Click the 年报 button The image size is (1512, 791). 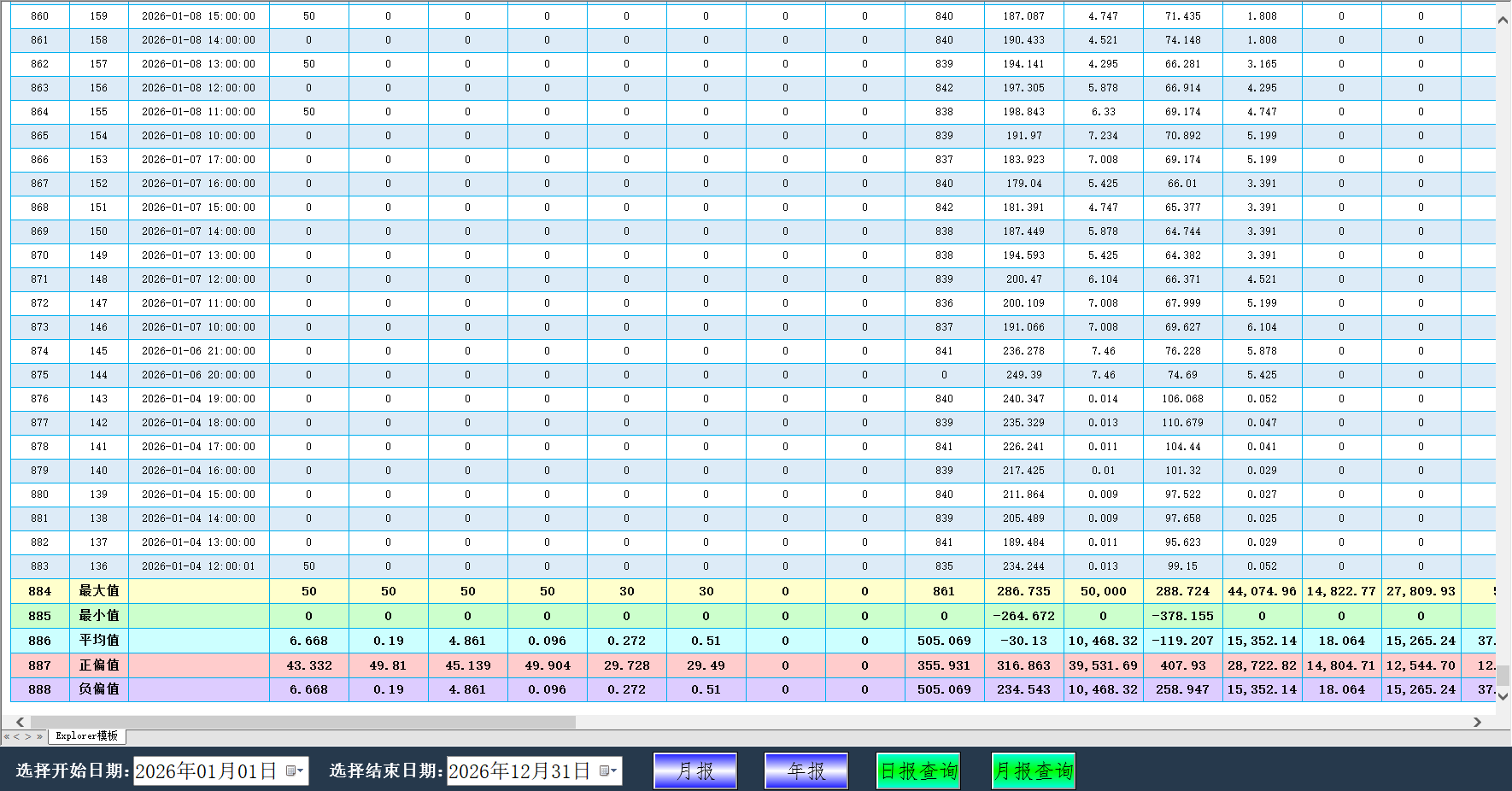805,770
